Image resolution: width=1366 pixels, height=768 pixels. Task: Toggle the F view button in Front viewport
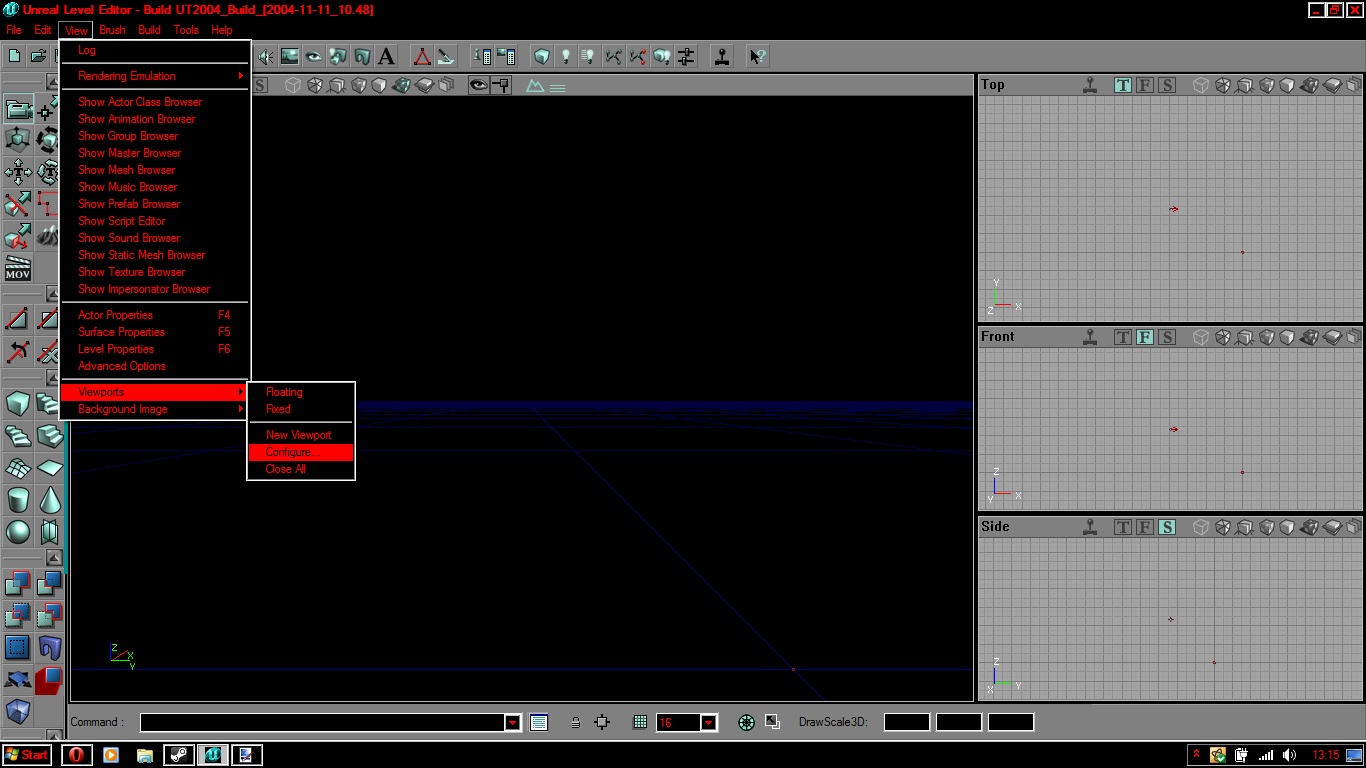coord(1145,338)
